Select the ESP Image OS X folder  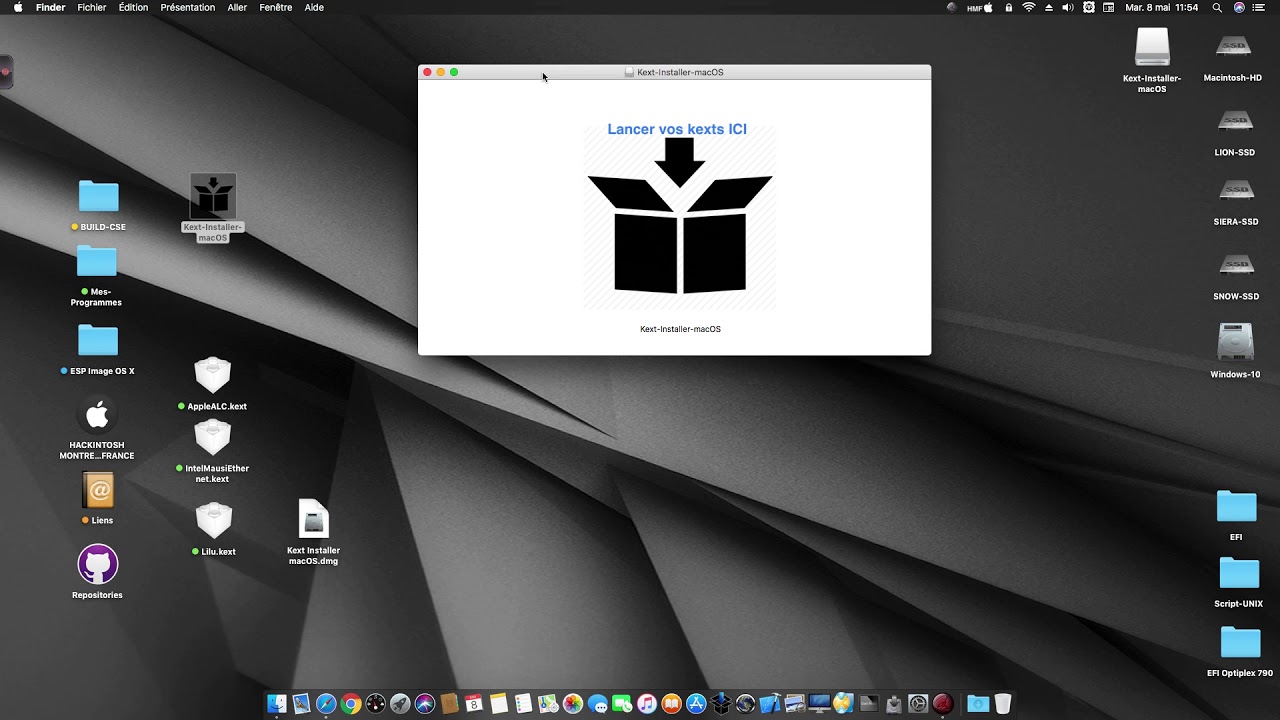[x=97, y=340]
